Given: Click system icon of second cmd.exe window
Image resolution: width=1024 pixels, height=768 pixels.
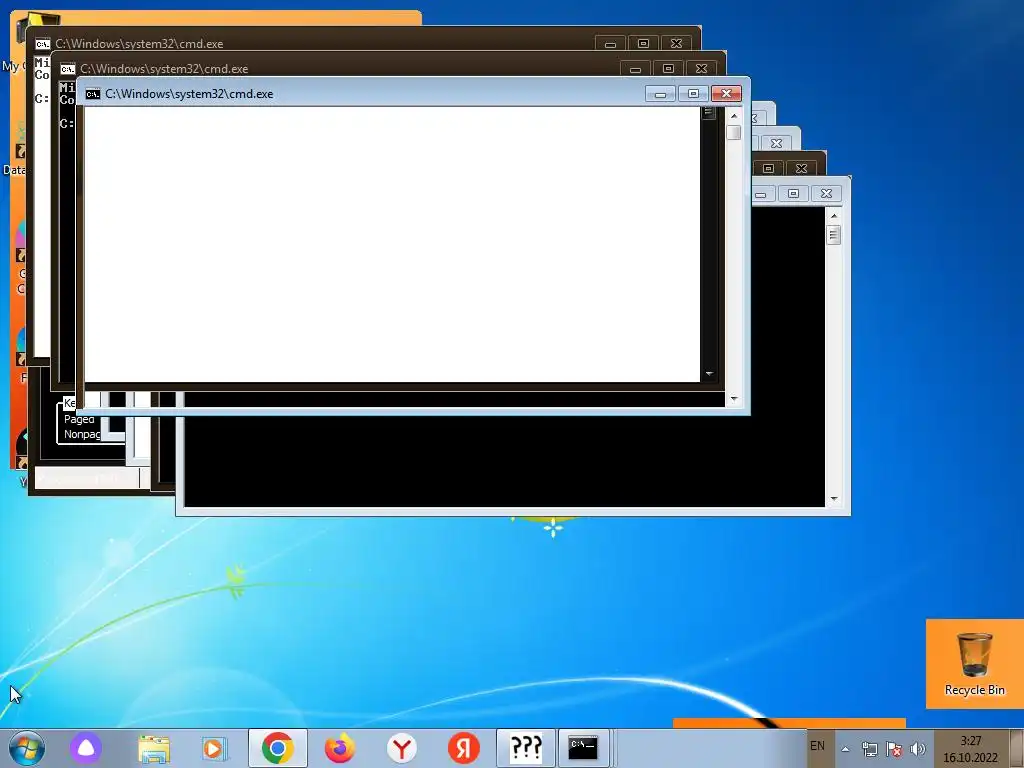Looking at the screenshot, I should tap(68, 69).
